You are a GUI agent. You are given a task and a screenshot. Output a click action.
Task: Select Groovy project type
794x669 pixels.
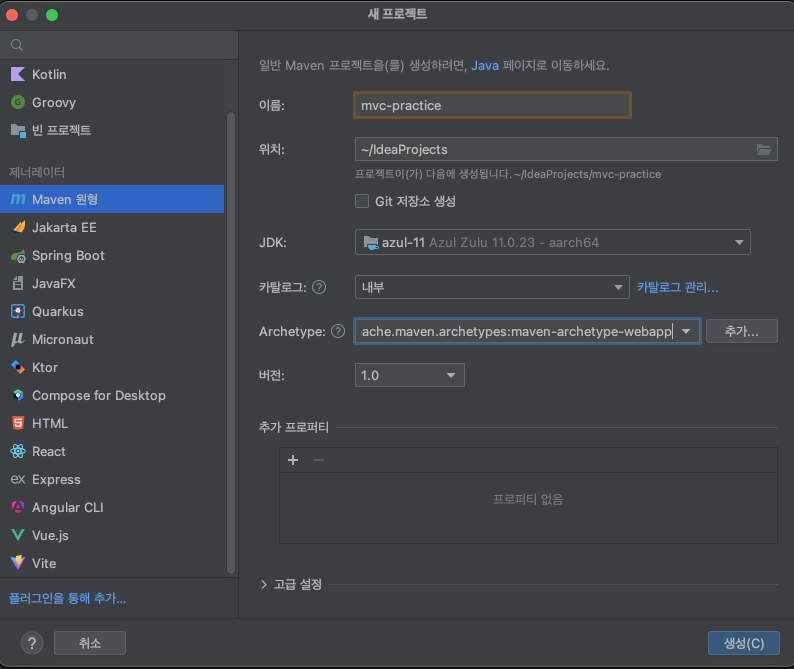tap(112, 102)
